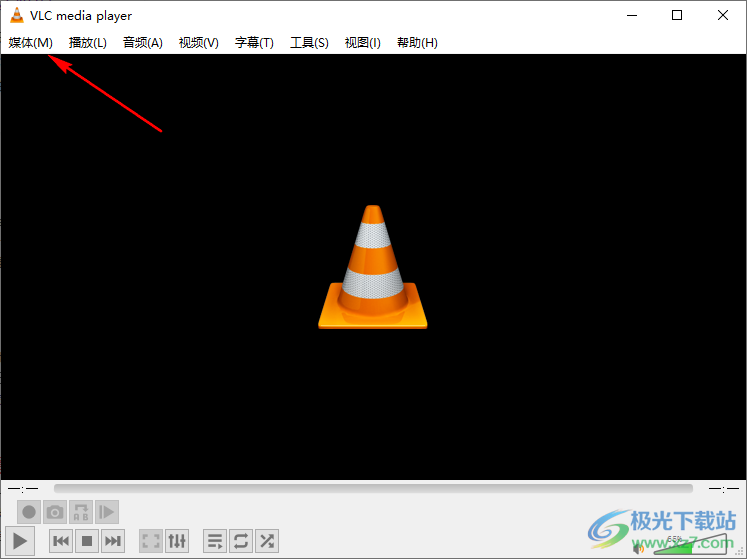
Task: Toggle the A-B loop button
Action: 81,512
